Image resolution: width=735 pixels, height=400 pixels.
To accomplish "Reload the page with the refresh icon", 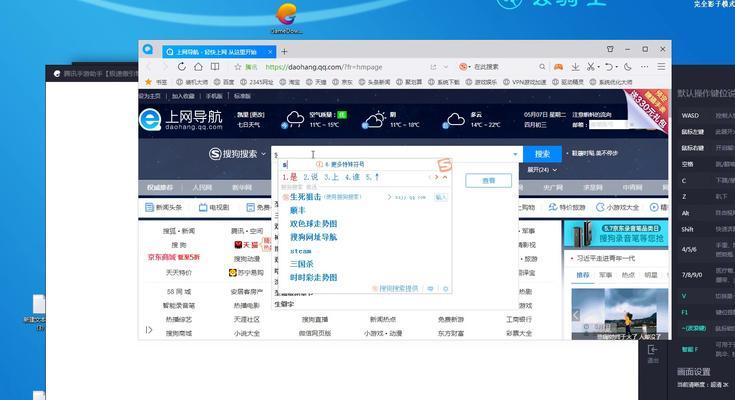I will point(181,67).
